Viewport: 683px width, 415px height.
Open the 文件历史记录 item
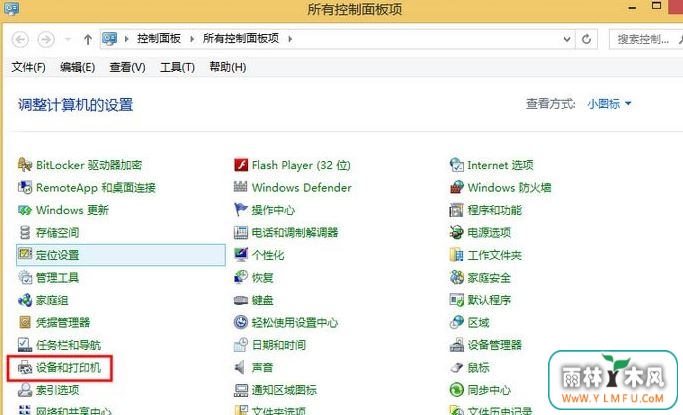coord(491,410)
